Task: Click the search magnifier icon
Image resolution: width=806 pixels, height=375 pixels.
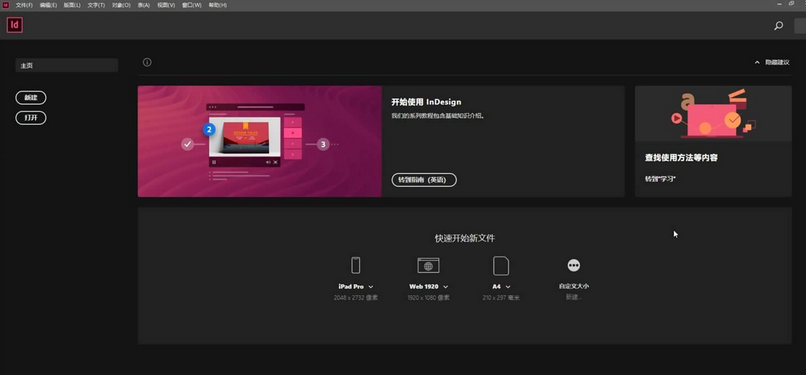Action: coord(779,25)
